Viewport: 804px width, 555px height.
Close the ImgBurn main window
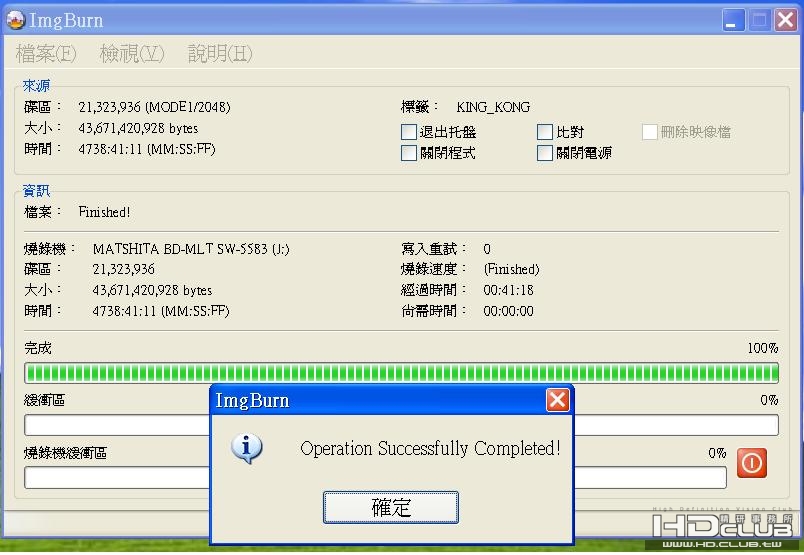click(786, 21)
